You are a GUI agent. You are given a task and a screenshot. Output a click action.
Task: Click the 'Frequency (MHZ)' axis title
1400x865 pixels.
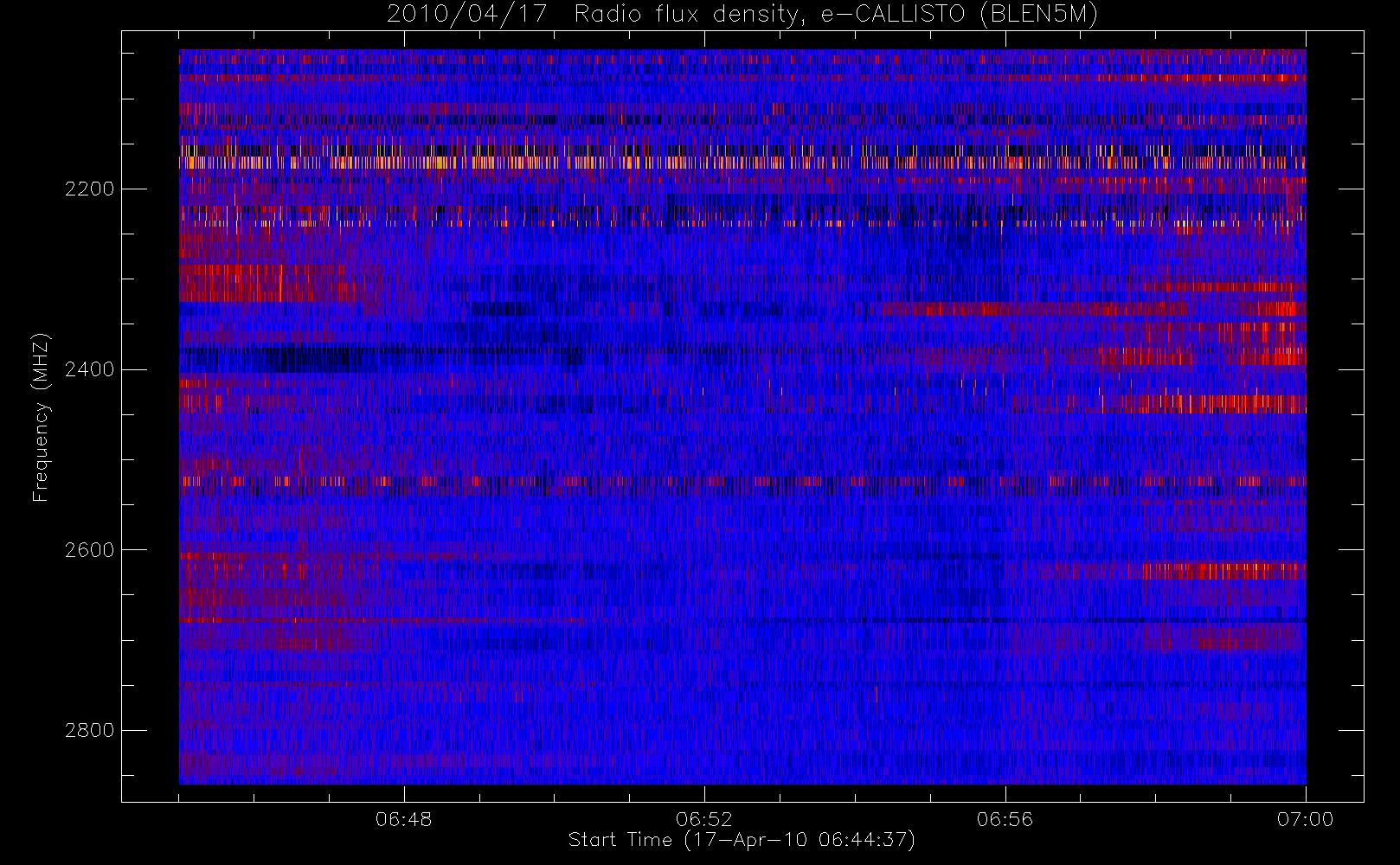[41, 417]
